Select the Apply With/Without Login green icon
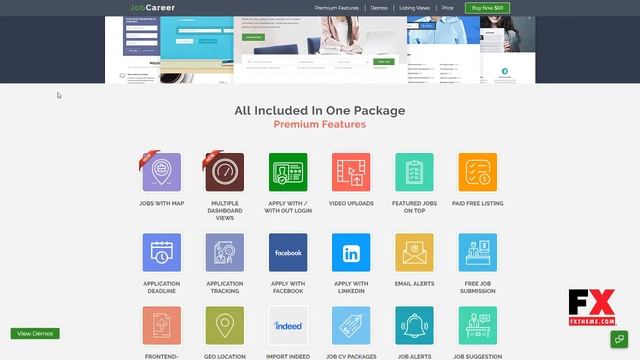This screenshot has width=640, height=360. click(288, 172)
